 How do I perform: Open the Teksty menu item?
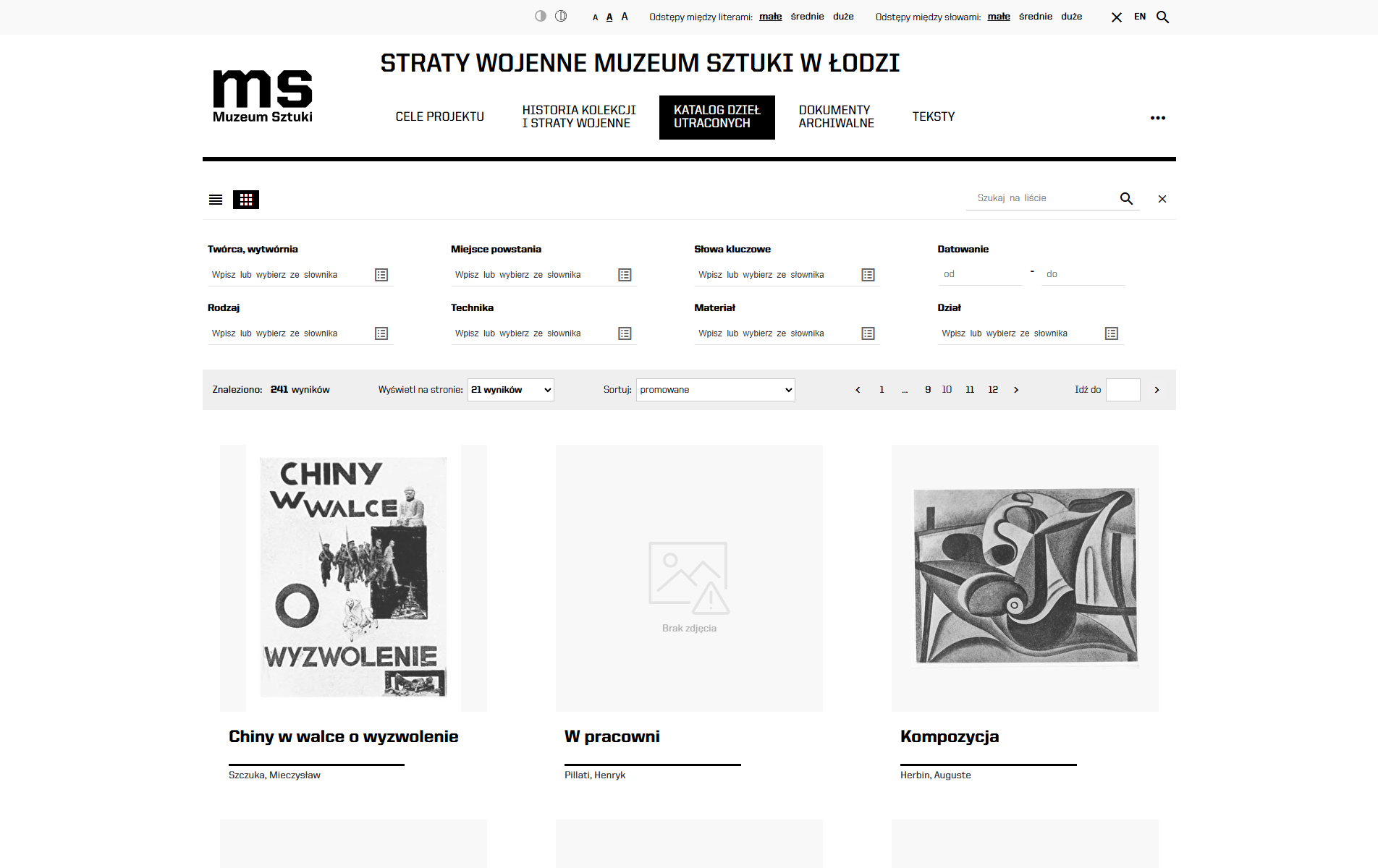click(x=934, y=116)
